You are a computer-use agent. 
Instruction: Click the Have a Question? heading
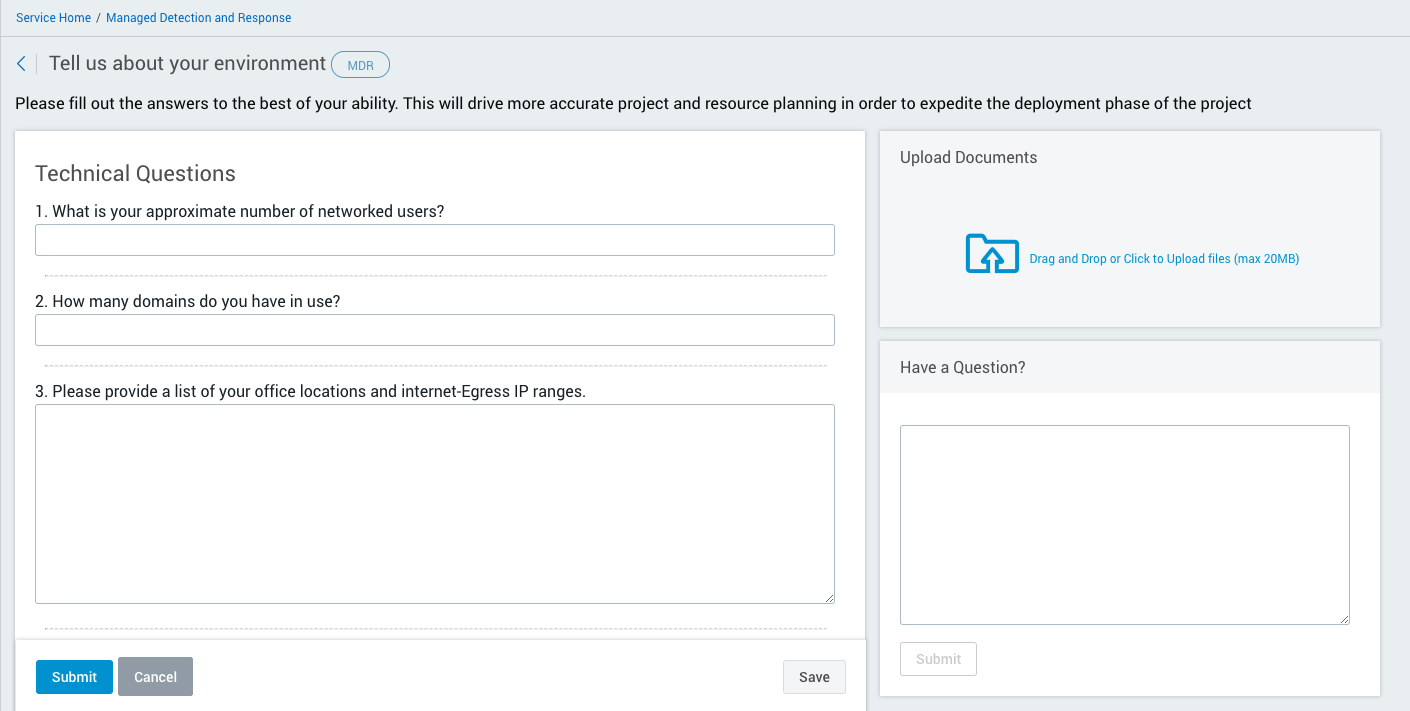click(962, 367)
